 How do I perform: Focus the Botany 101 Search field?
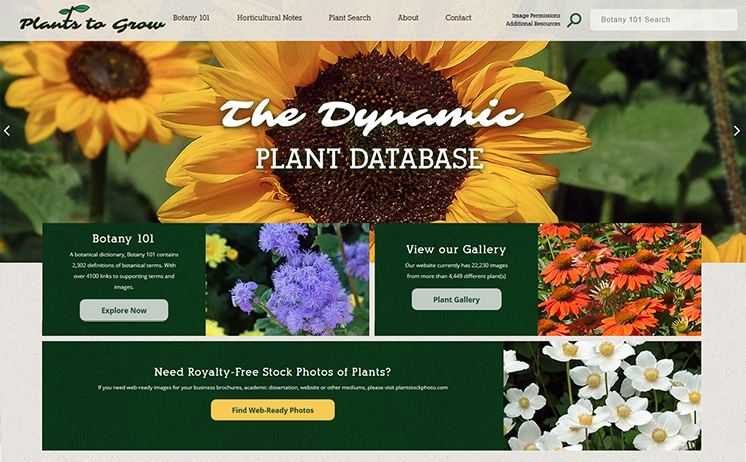[x=663, y=20]
